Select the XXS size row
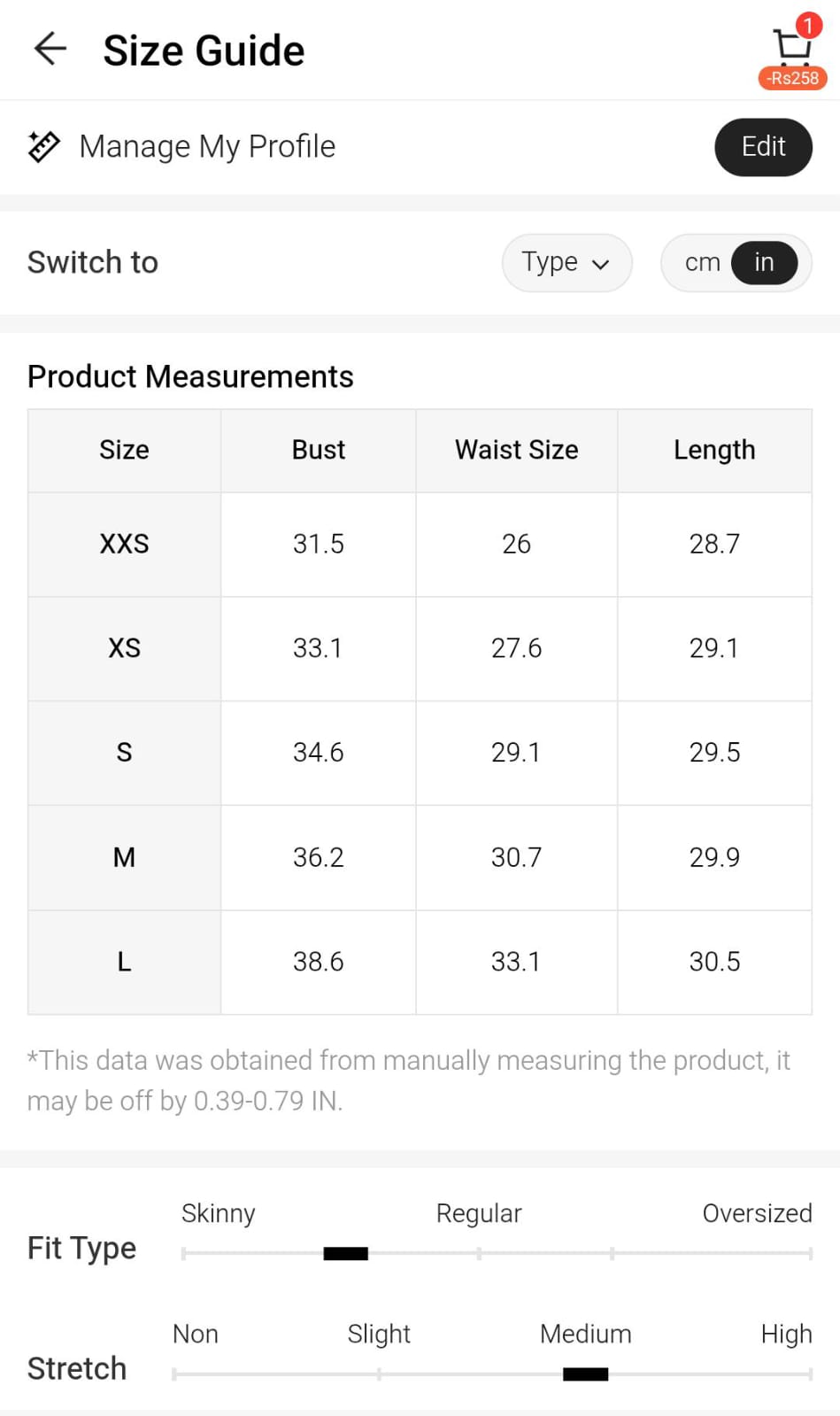This screenshot has height=1416, width=840. click(x=124, y=544)
